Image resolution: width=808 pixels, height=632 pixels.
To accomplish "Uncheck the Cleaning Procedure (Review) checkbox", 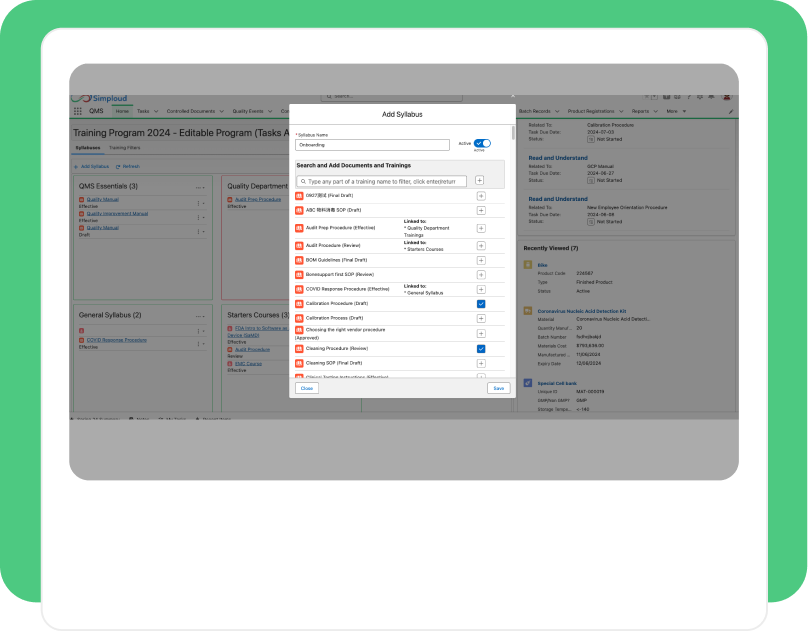I will pos(481,349).
